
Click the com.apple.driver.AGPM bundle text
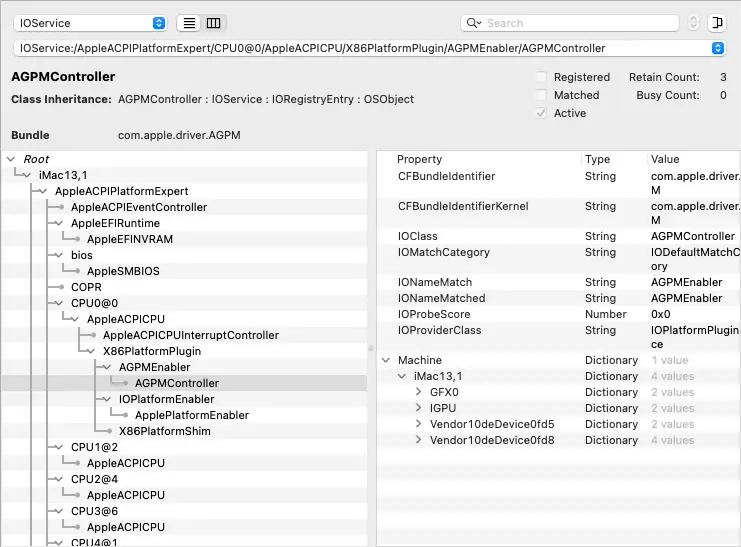(179, 135)
